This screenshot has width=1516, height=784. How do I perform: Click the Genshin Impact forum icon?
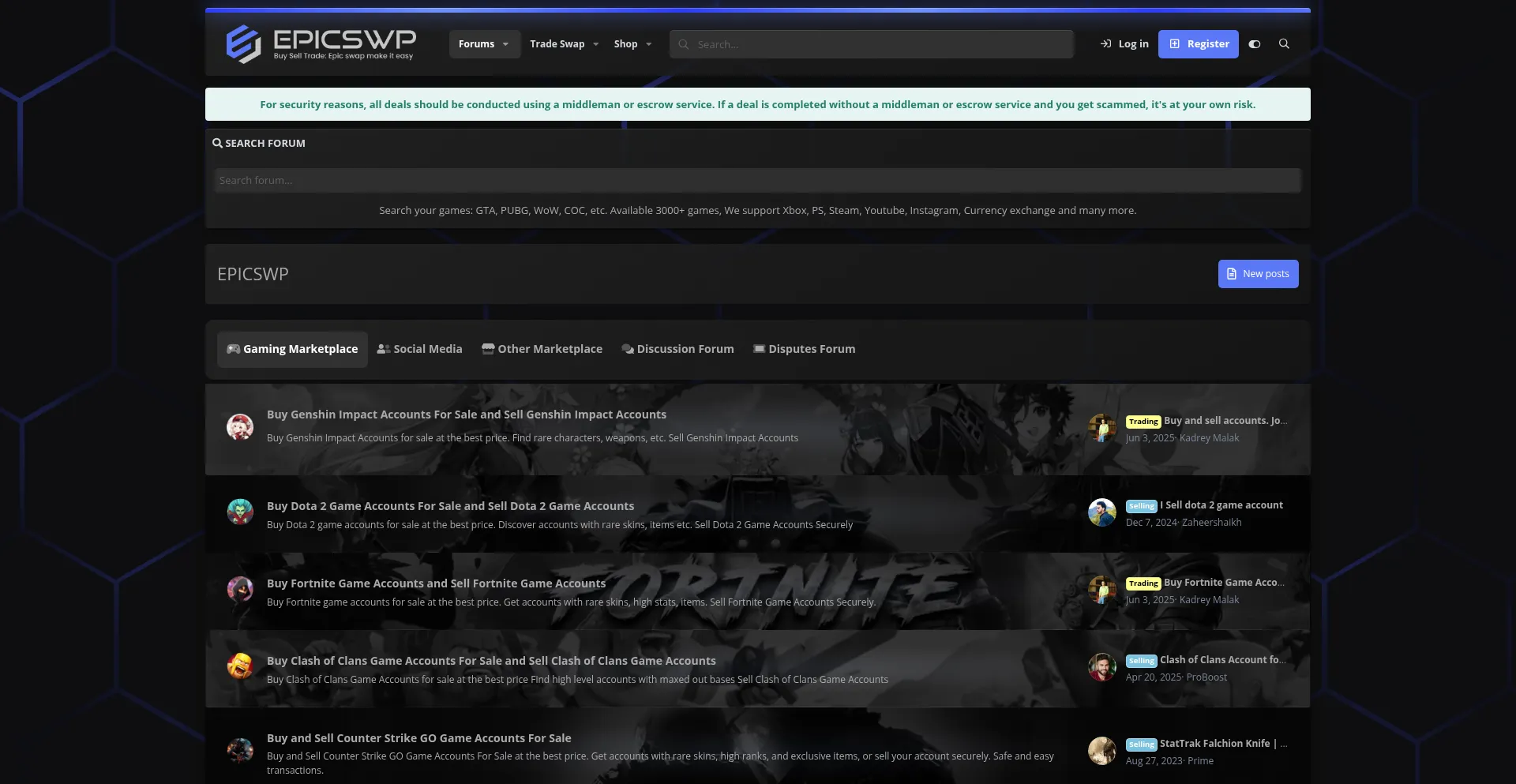click(x=240, y=427)
